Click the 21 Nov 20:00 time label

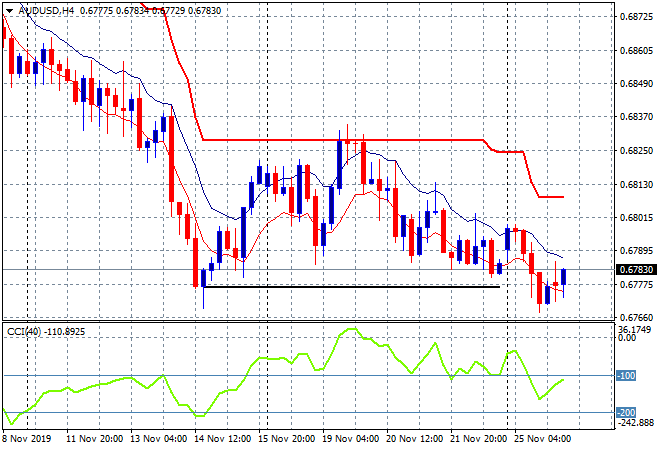[x=479, y=439]
